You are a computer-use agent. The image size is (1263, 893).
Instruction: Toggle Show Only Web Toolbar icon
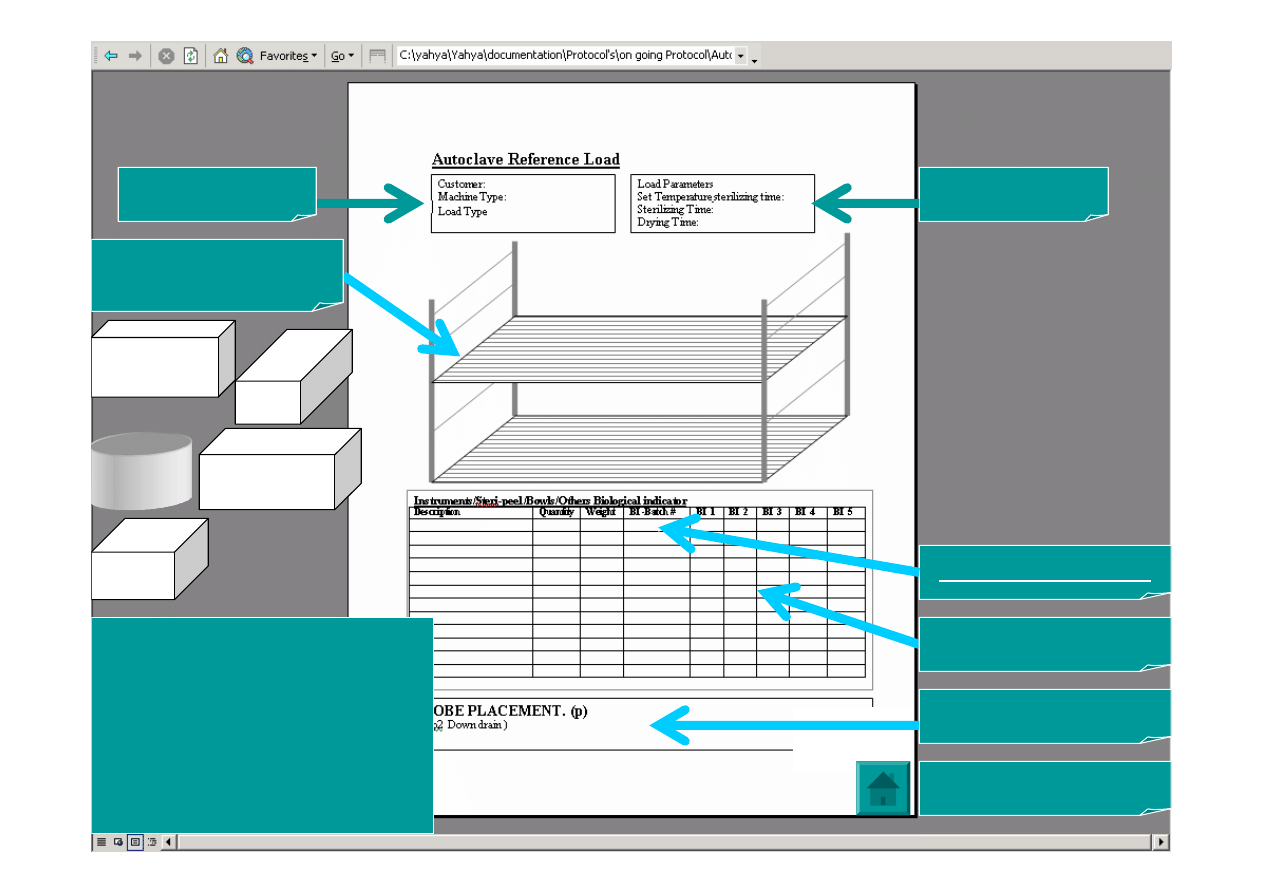[x=377, y=56]
